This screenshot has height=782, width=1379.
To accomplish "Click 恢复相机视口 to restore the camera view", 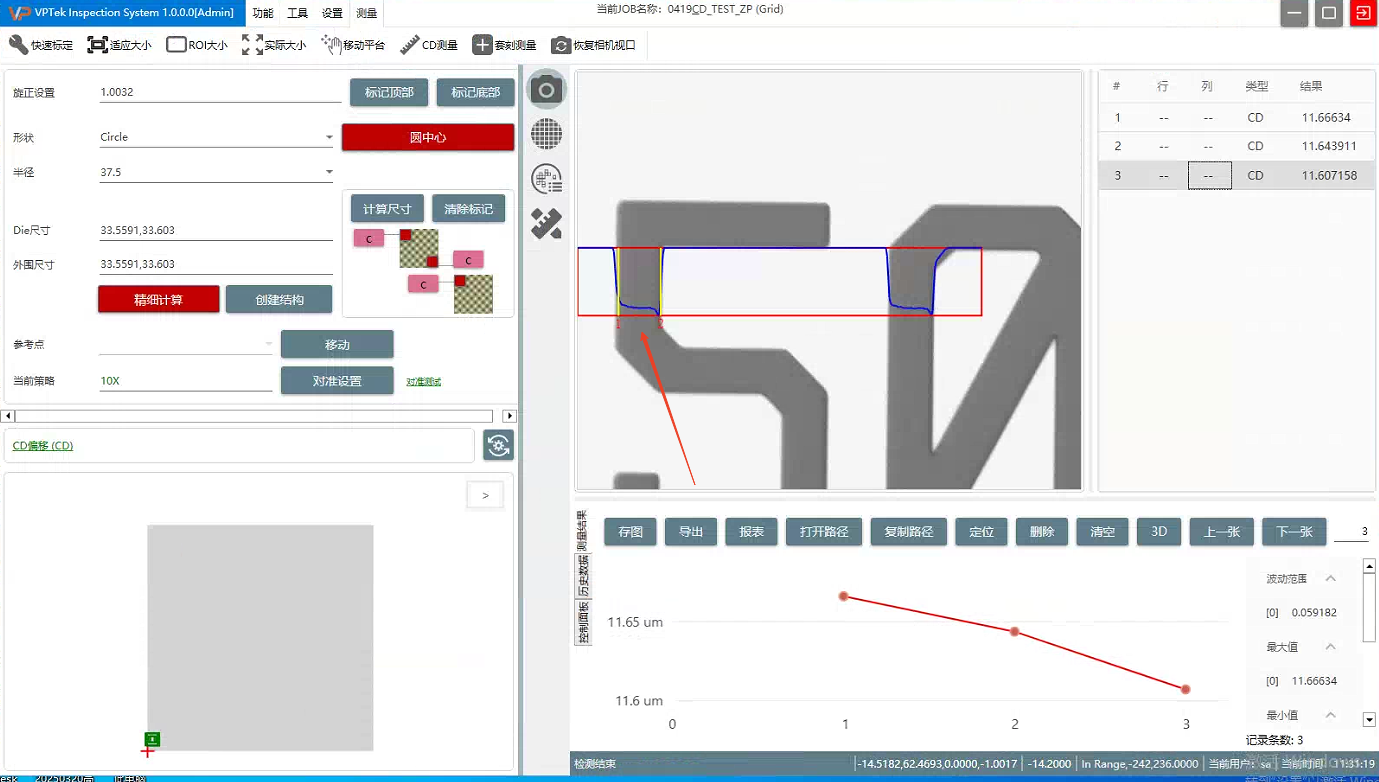I will (x=593, y=45).
